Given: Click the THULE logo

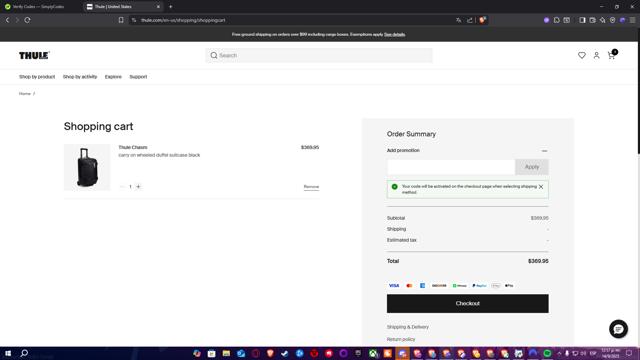Looking at the screenshot, I should (34, 56).
